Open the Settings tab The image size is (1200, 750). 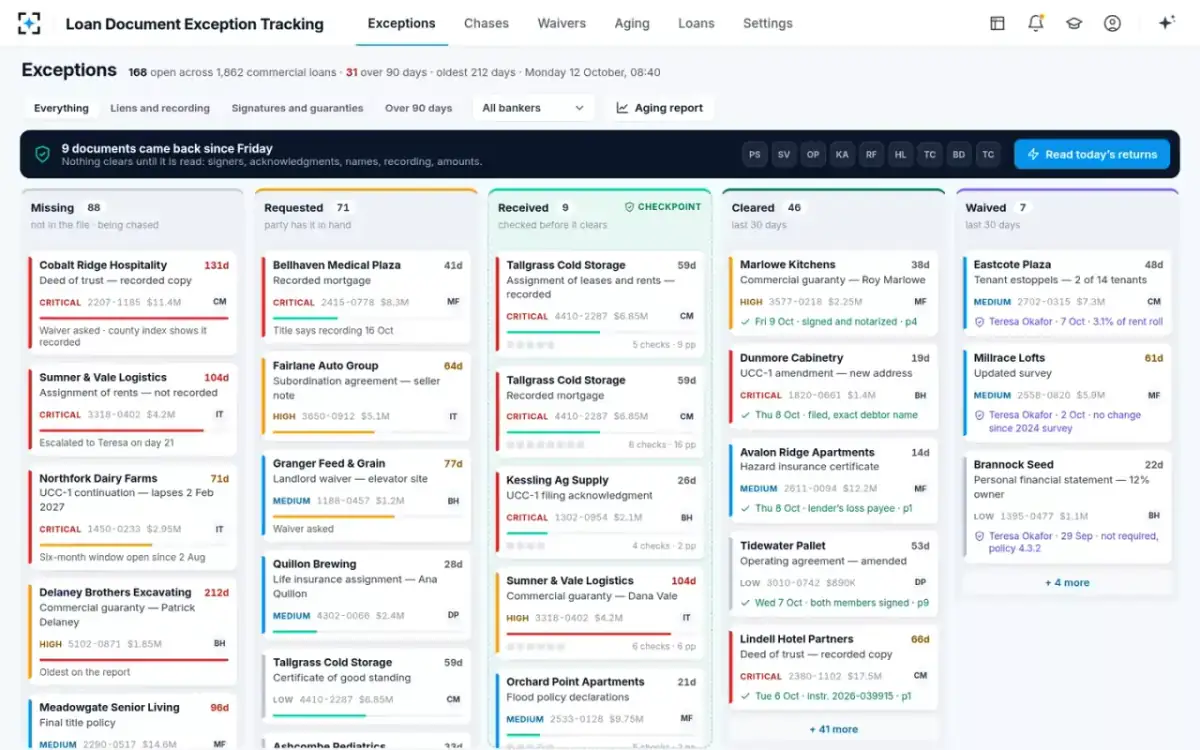(x=768, y=23)
